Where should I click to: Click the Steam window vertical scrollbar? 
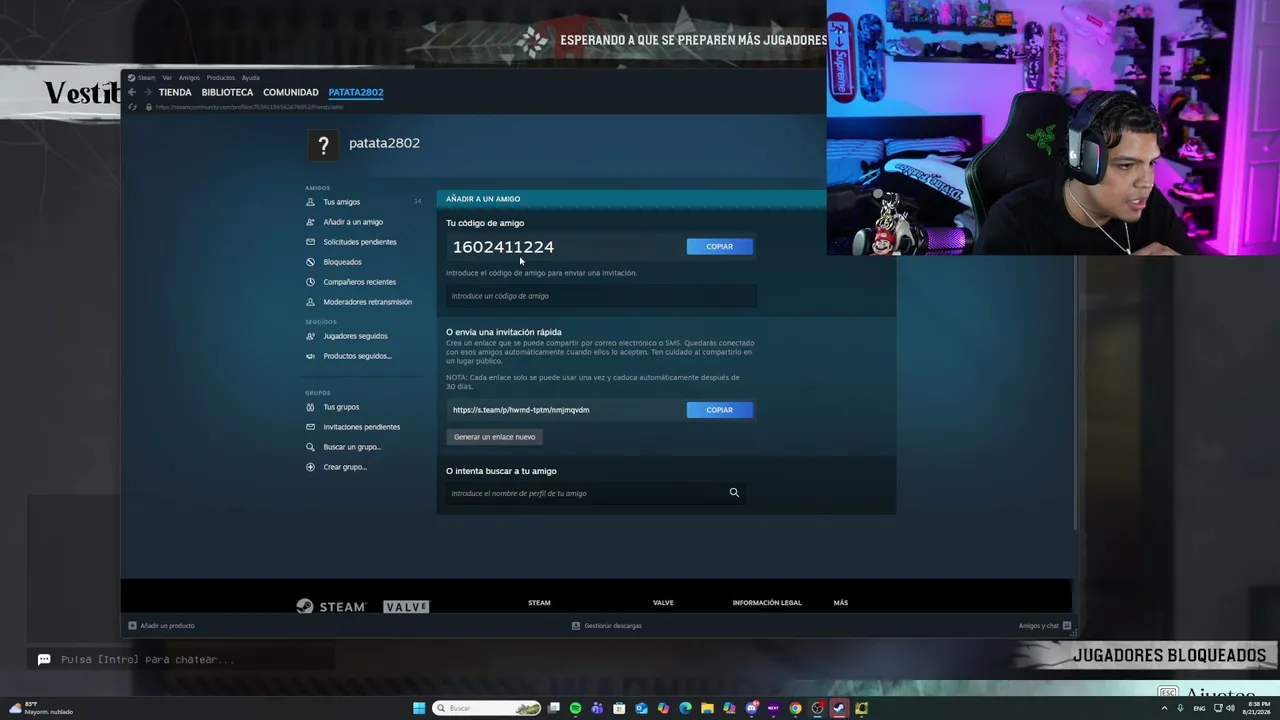(x=1075, y=320)
